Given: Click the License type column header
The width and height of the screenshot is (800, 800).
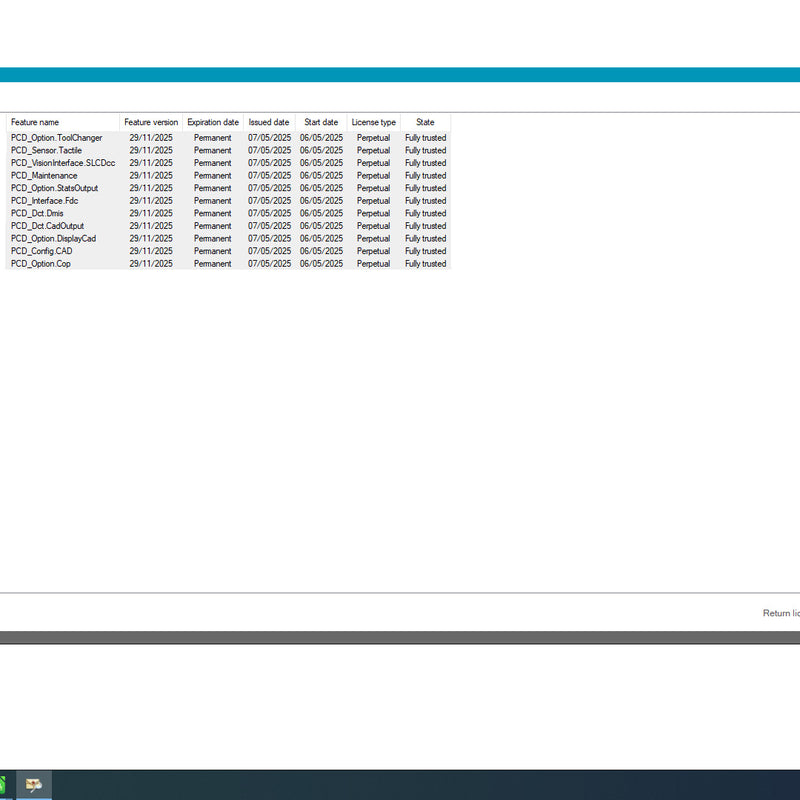Looking at the screenshot, I should pyautogui.click(x=374, y=122).
